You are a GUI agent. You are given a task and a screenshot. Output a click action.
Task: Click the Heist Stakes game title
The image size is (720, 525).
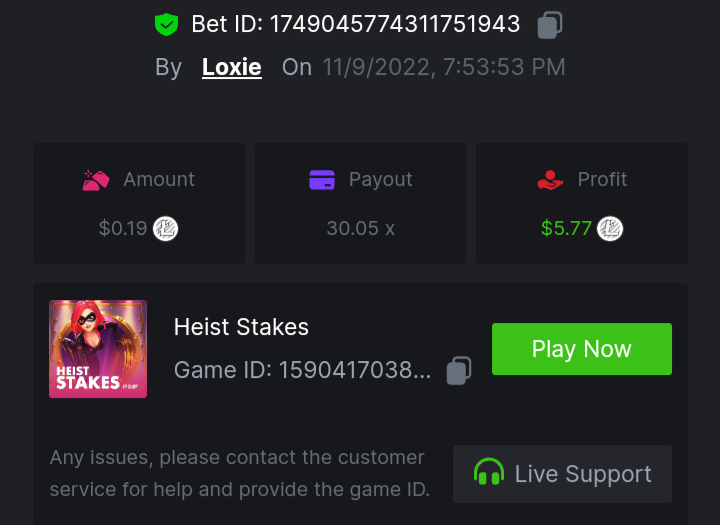[241, 327]
